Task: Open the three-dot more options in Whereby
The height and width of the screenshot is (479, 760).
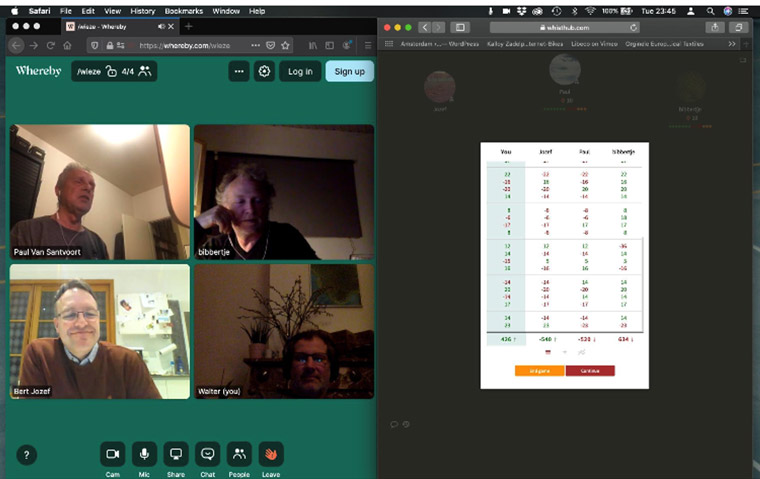Action: pos(239,71)
